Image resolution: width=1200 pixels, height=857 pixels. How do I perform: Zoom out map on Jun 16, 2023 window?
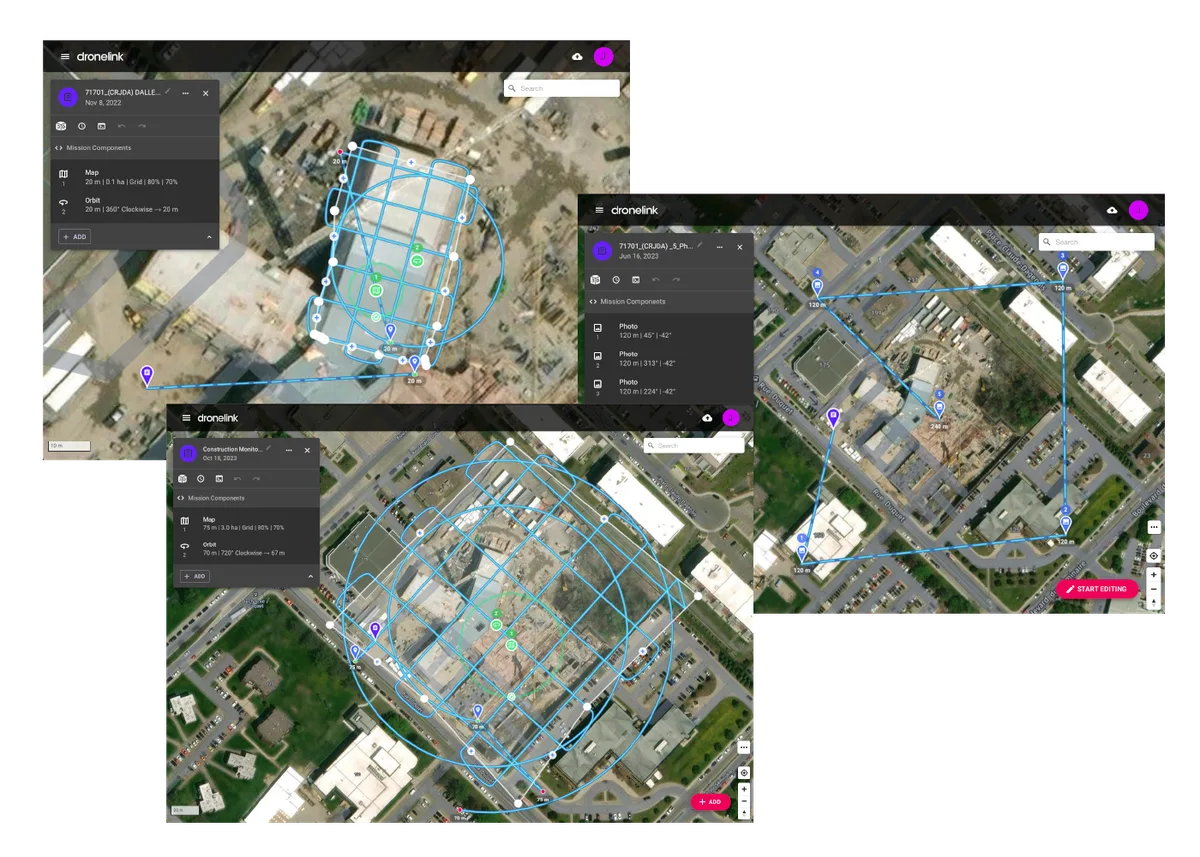[x=1154, y=589]
